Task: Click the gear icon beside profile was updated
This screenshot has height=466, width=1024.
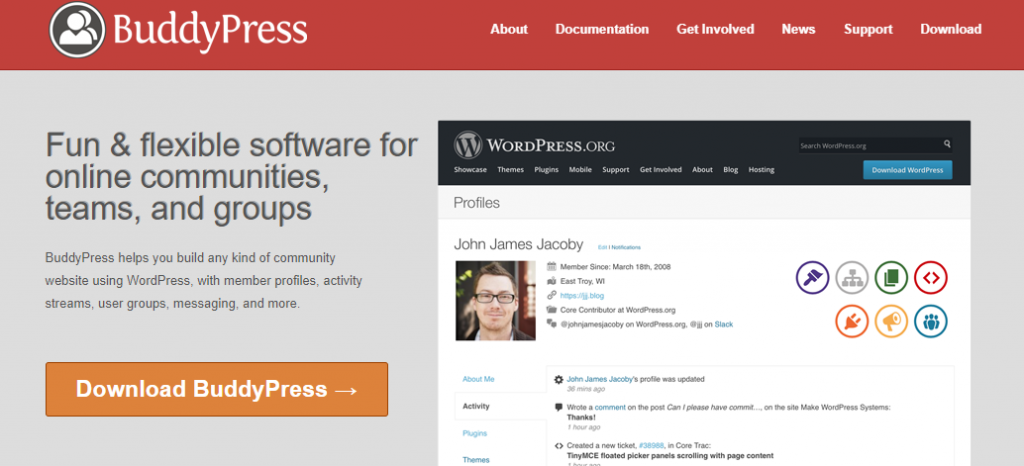Action: (x=558, y=379)
